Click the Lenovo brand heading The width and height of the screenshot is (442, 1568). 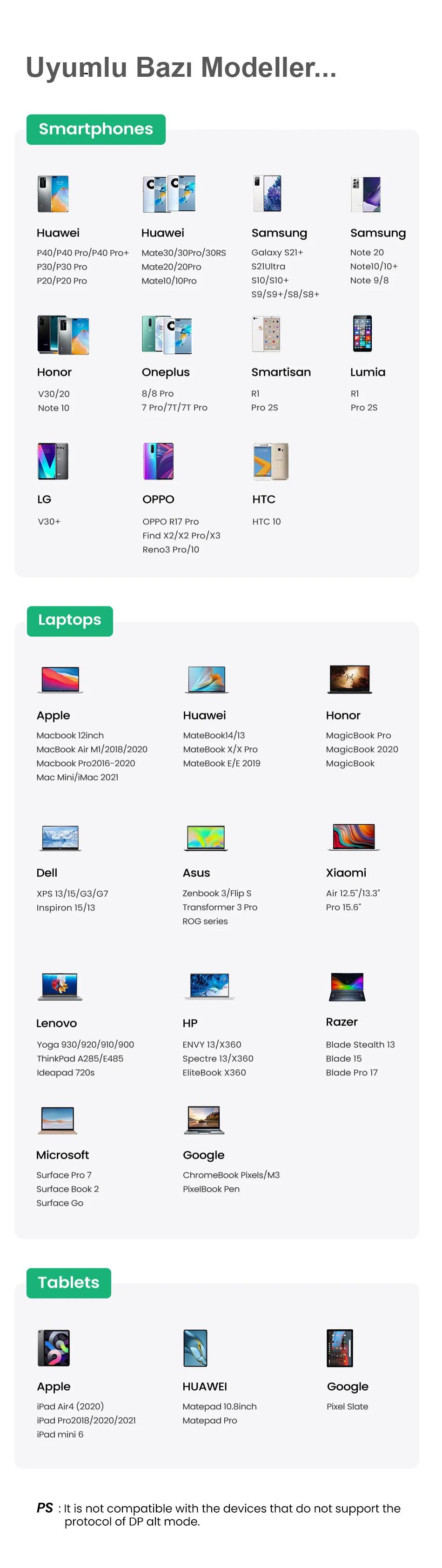click(x=57, y=1023)
